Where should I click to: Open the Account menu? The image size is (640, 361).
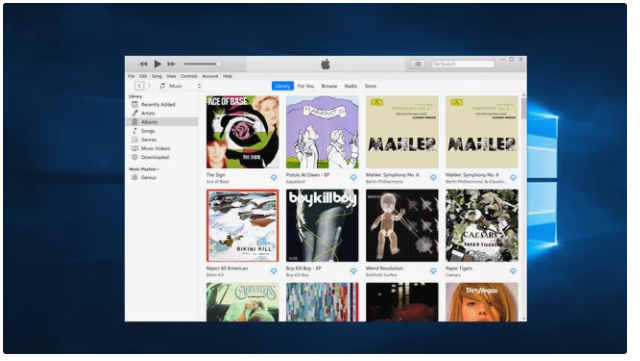pyautogui.click(x=210, y=76)
